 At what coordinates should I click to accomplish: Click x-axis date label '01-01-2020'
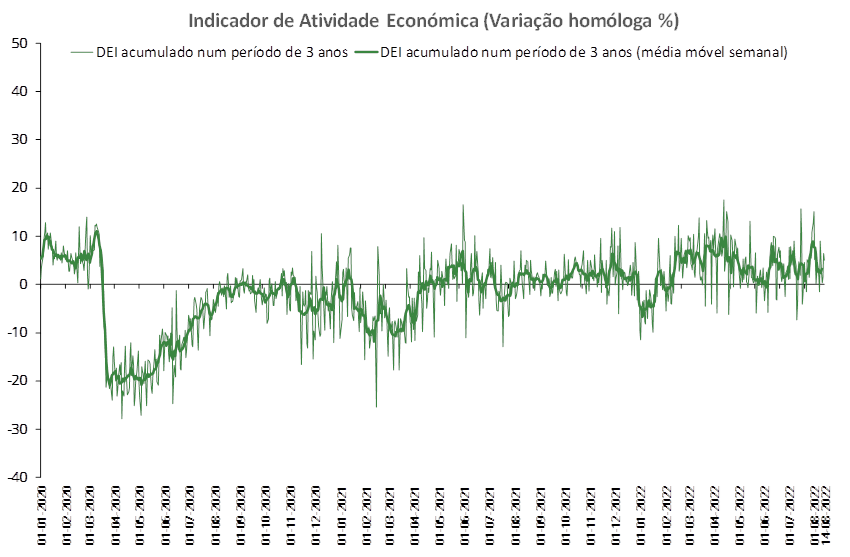click(x=42, y=515)
